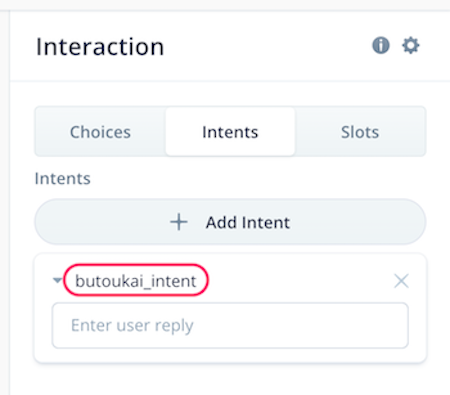Click empty space in the butoukai_intent card
450x395 pixels.
(x=300, y=280)
